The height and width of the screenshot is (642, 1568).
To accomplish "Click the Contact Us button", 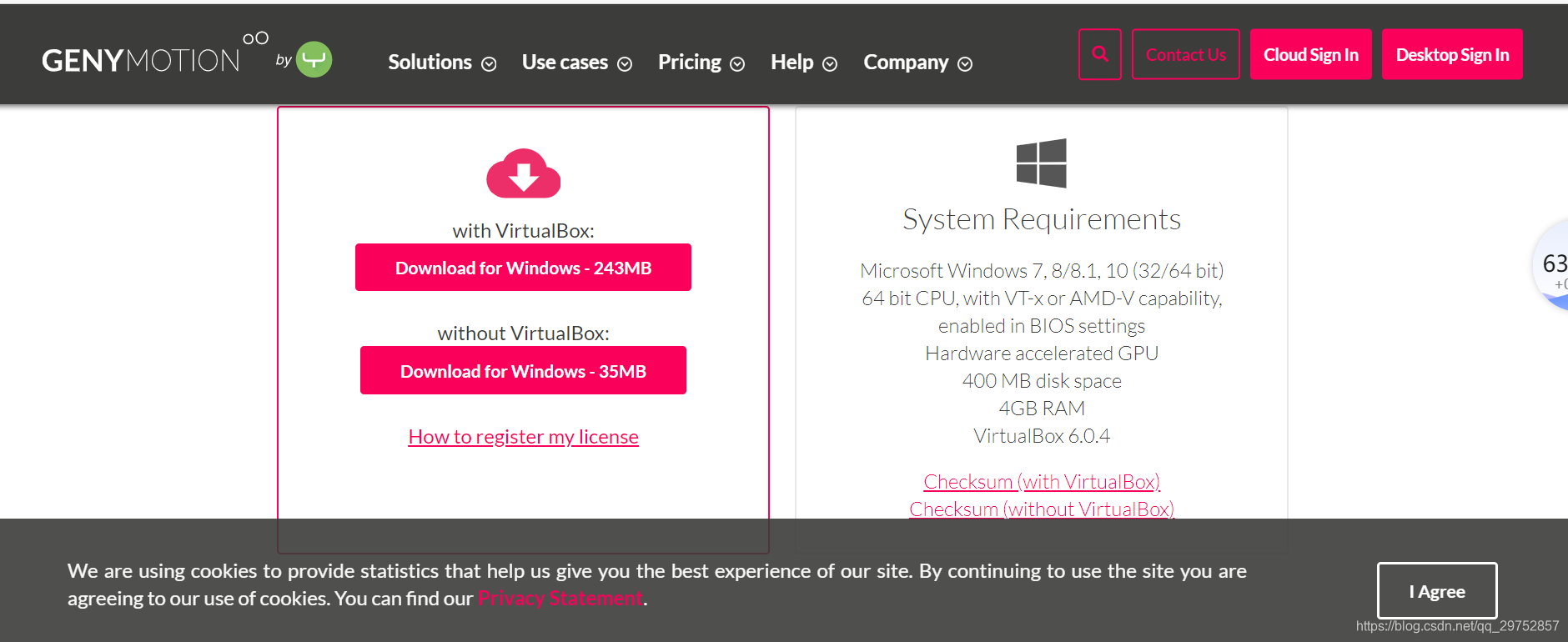I will [x=1186, y=54].
